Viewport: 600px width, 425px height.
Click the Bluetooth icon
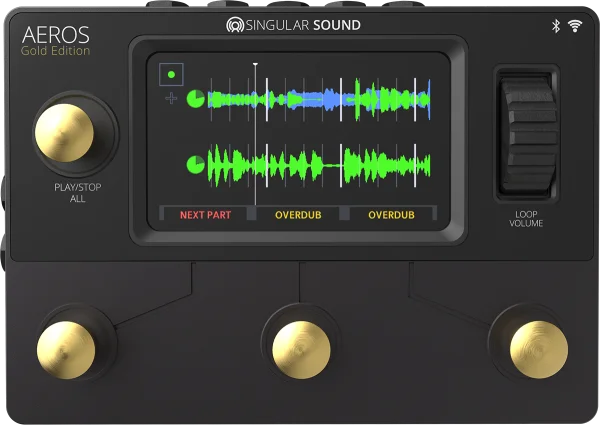556,26
